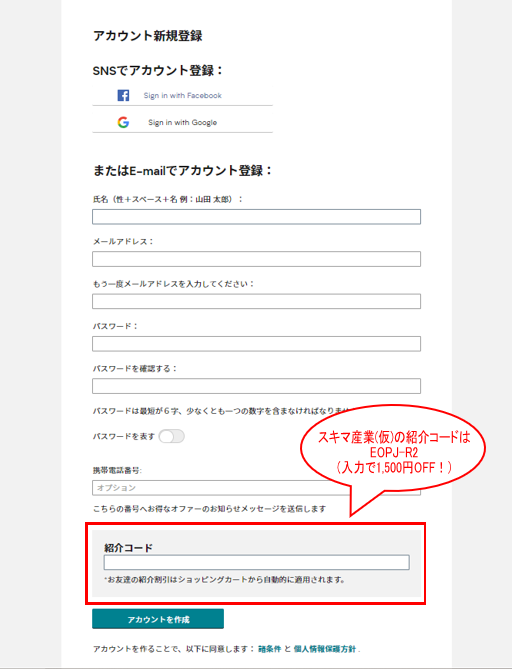This screenshot has width=512, height=669.
Task: Click the Google G logo icon
Action: pyautogui.click(x=123, y=122)
